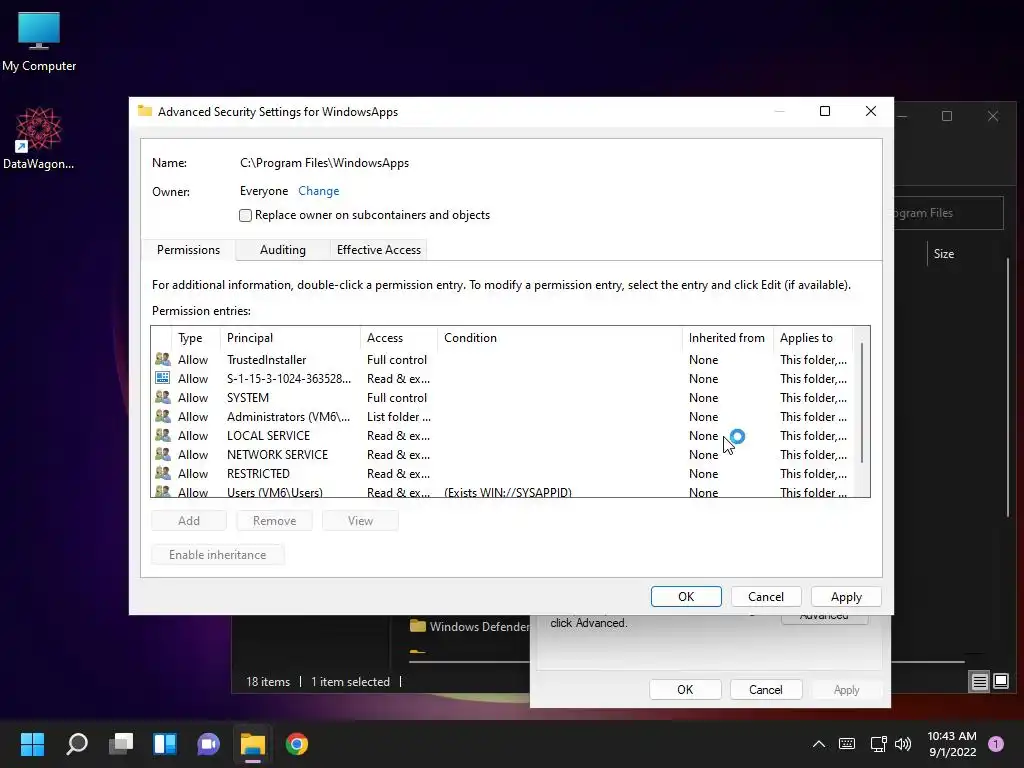Click Windows Defender folder icon in Explorer
The image size is (1024, 768).
(x=417, y=626)
